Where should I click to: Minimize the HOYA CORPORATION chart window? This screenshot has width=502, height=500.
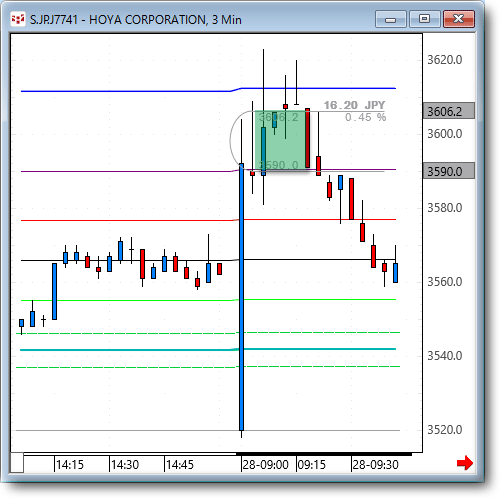[x=390, y=19]
